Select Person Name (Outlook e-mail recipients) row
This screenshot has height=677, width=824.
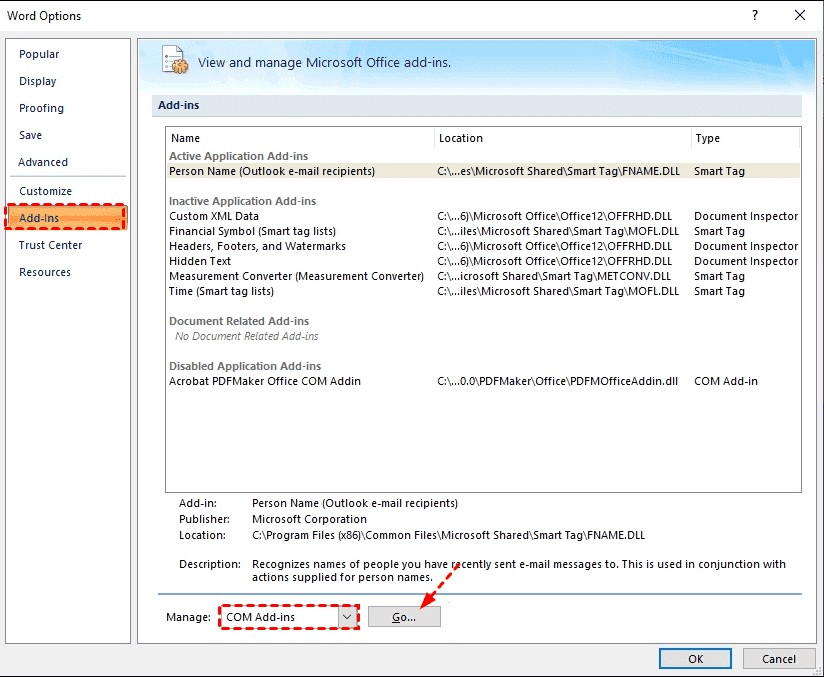tap(483, 171)
